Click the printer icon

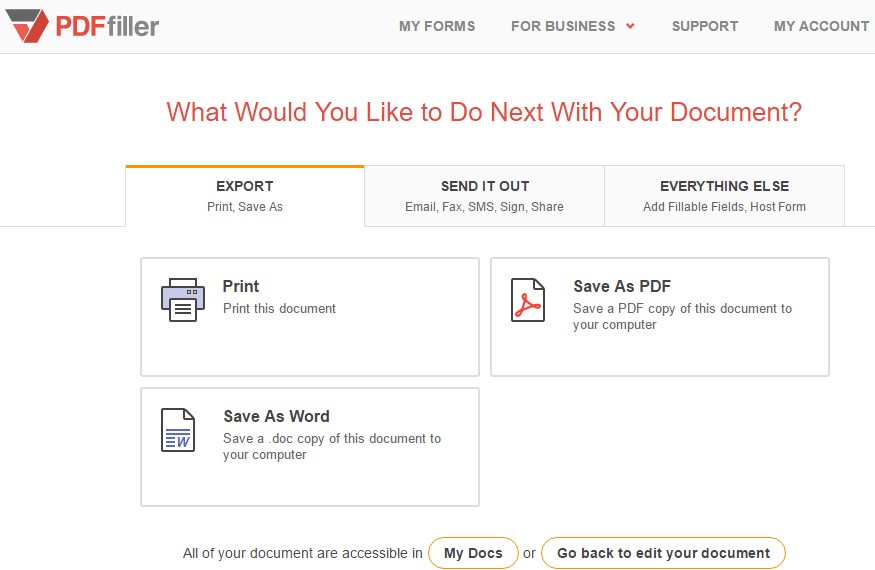(x=183, y=300)
